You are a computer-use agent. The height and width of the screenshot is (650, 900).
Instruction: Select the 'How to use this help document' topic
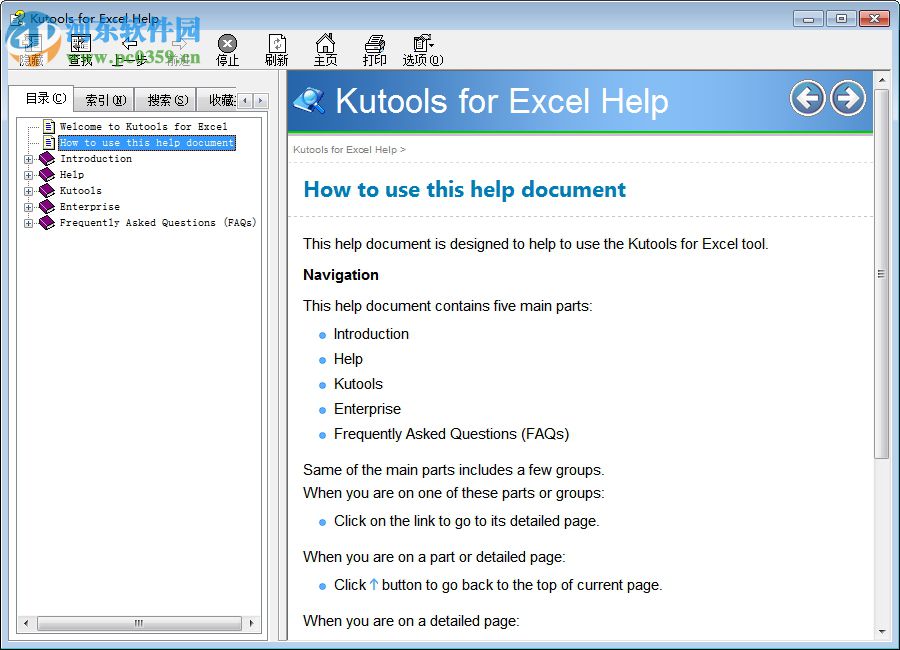coord(147,142)
